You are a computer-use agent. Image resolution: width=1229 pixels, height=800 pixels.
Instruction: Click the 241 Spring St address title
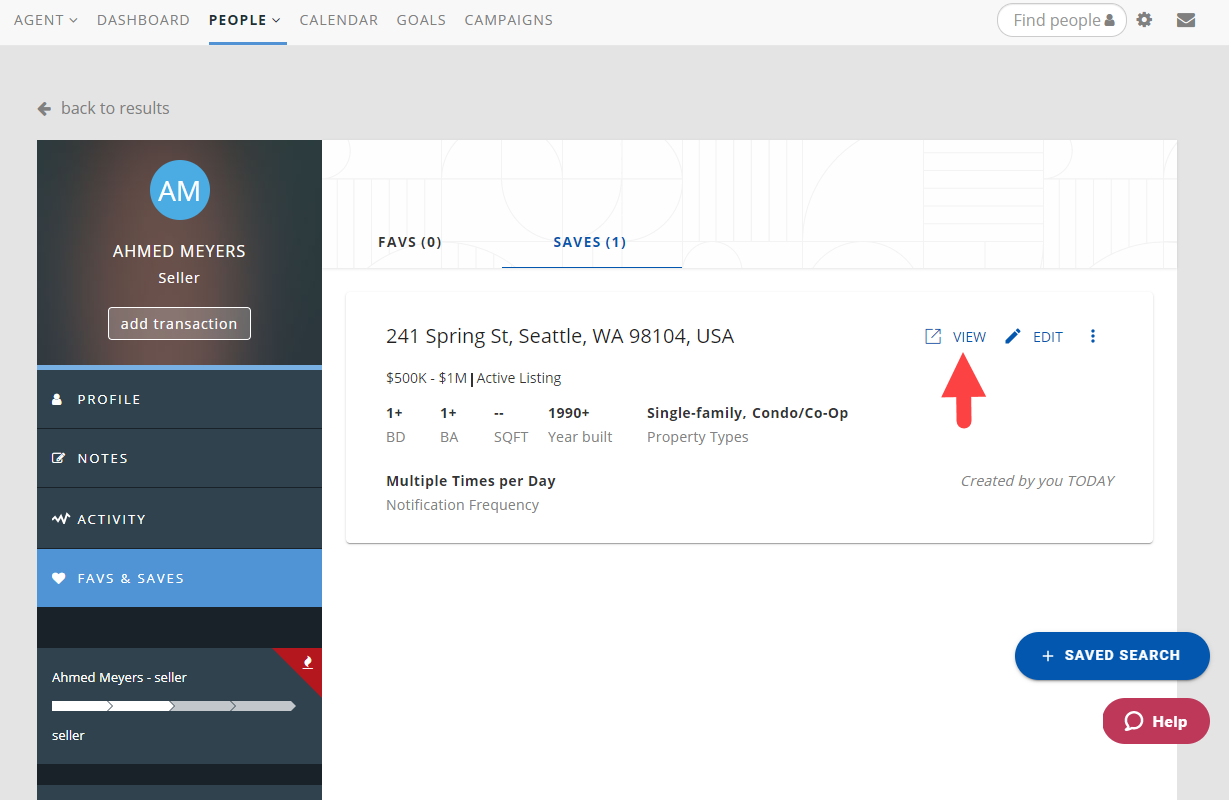560,336
